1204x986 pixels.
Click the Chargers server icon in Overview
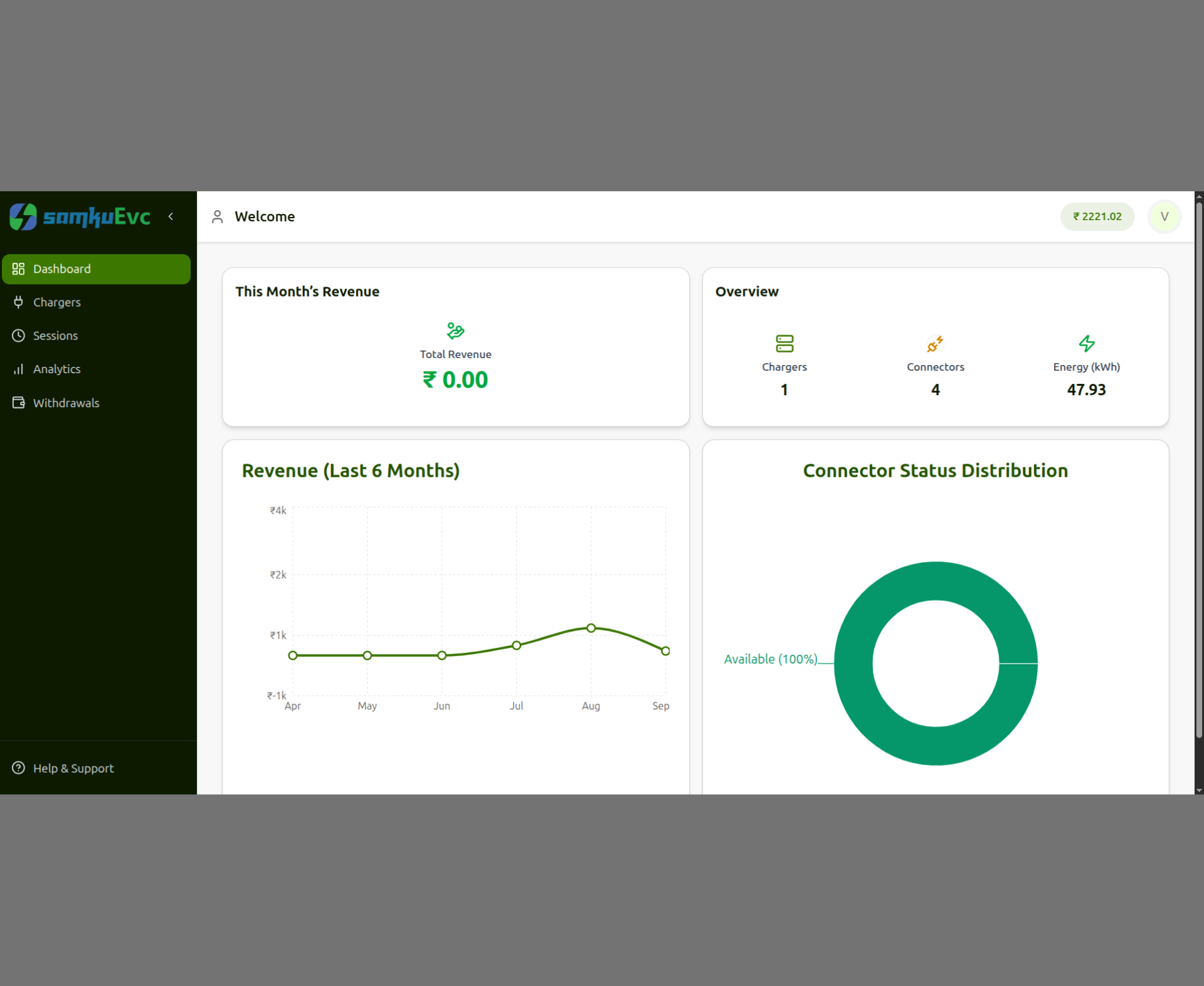(x=784, y=344)
